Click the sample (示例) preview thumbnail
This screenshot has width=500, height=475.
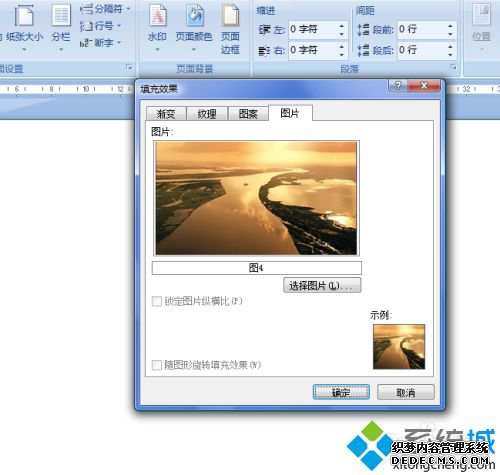[399, 347]
